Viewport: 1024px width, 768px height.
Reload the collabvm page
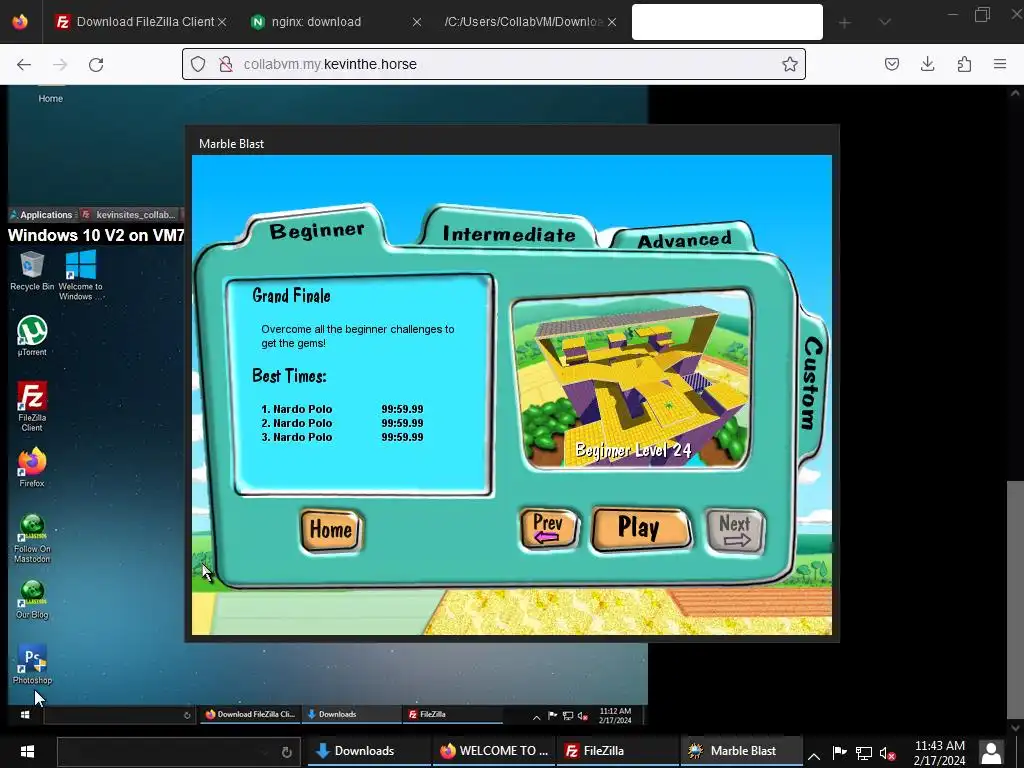point(96,64)
